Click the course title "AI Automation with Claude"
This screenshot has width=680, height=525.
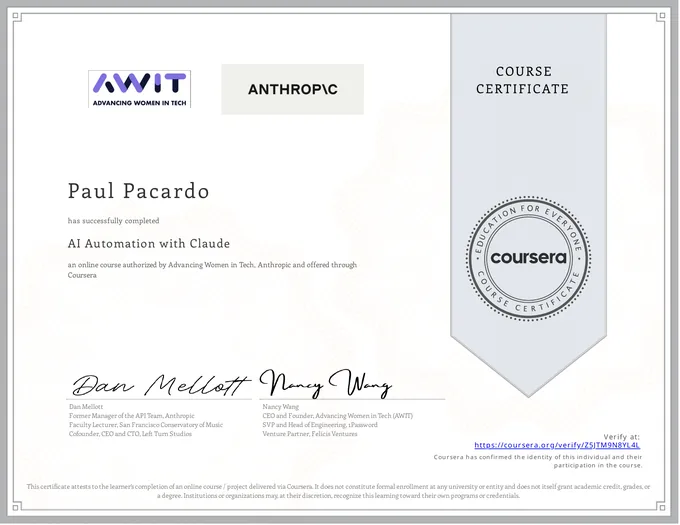click(149, 244)
